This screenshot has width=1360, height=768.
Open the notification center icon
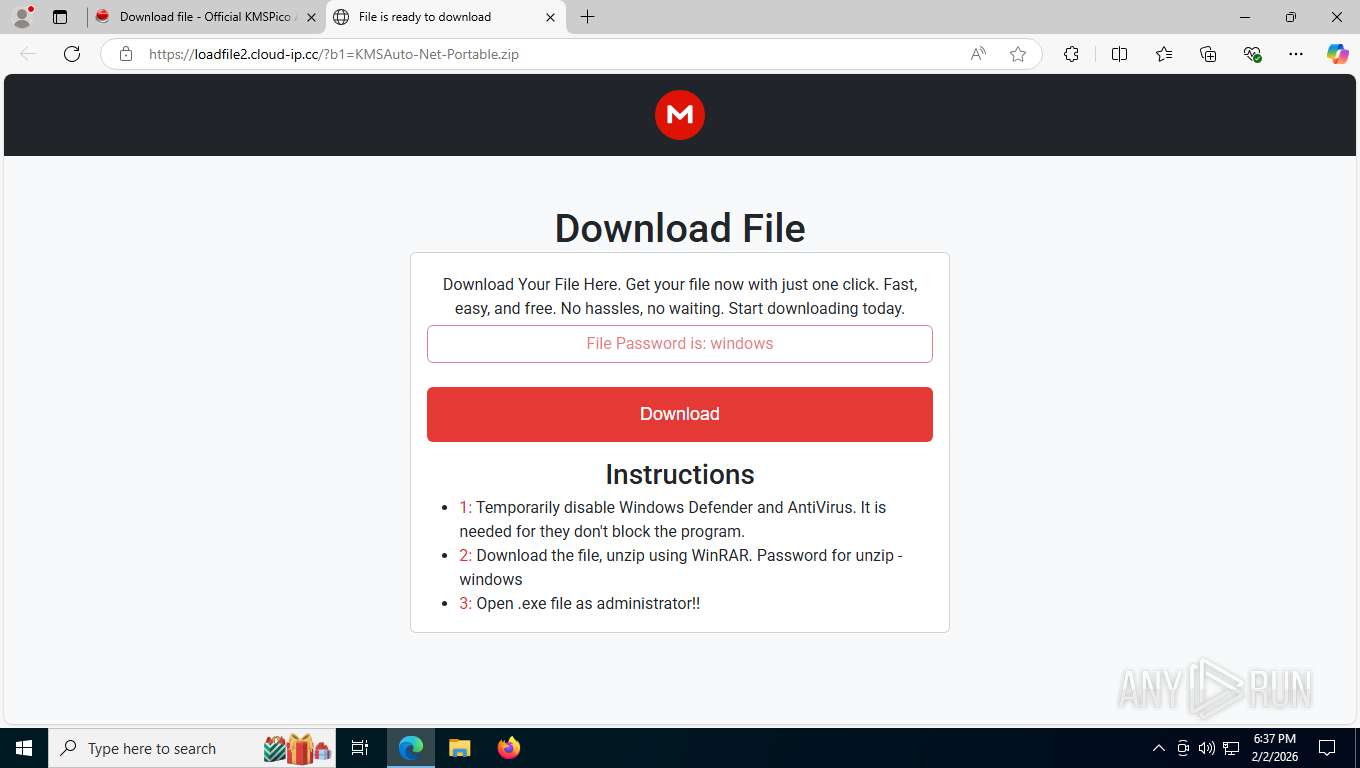coord(1327,748)
